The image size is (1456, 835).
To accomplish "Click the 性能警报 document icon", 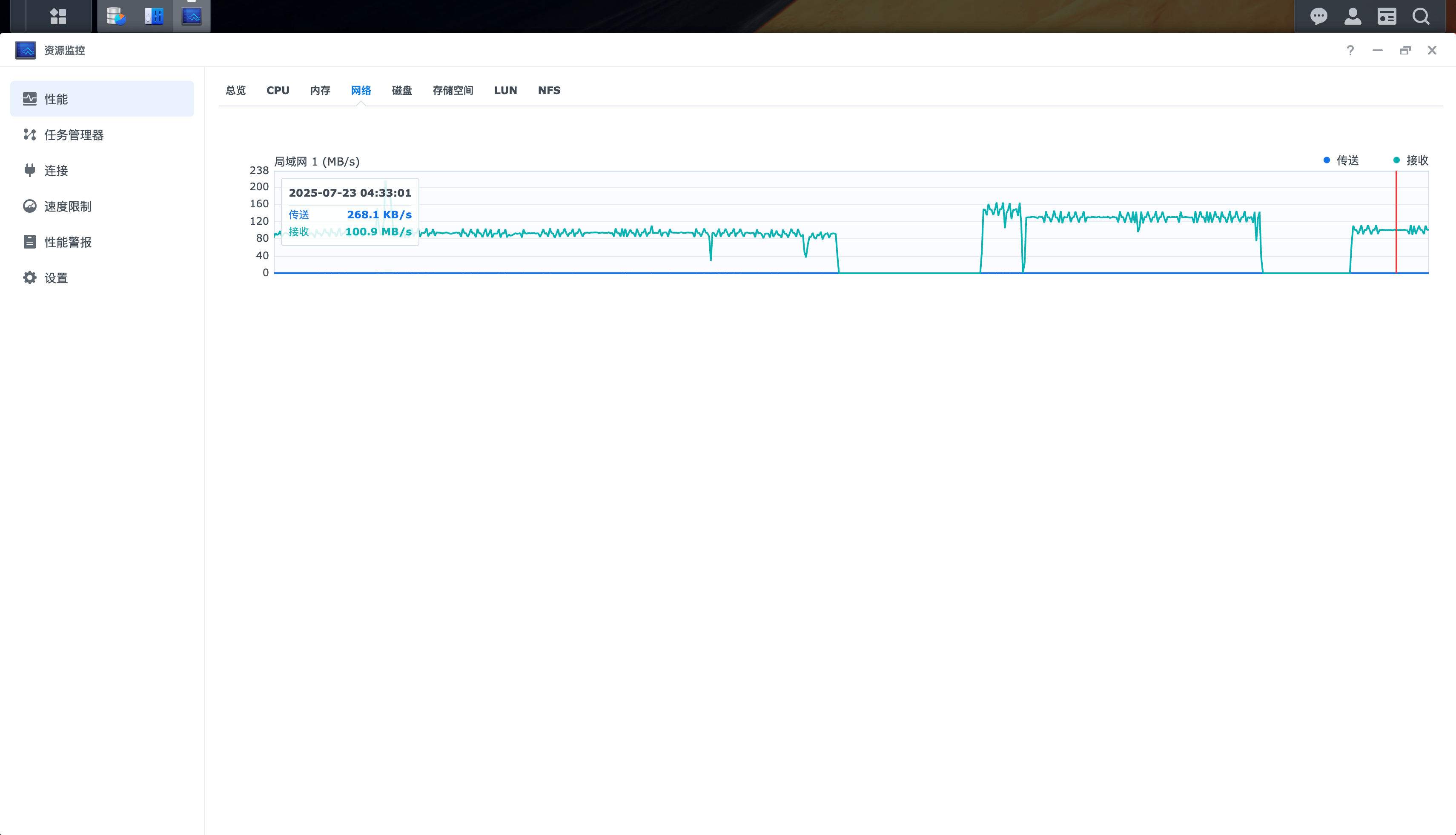I will point(30,241).
